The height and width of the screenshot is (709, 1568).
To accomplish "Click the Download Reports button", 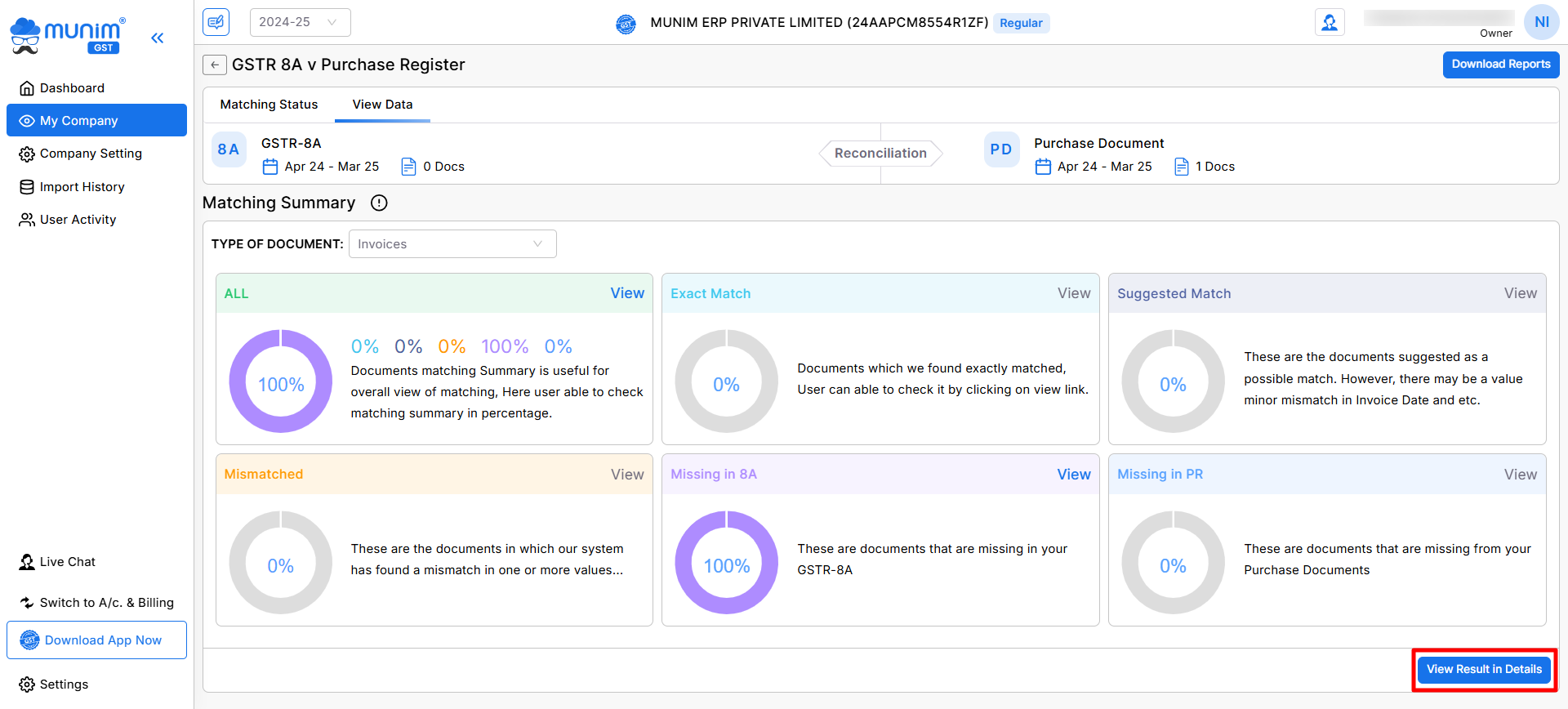I will pyautogui.click(x=1500, y=65).
